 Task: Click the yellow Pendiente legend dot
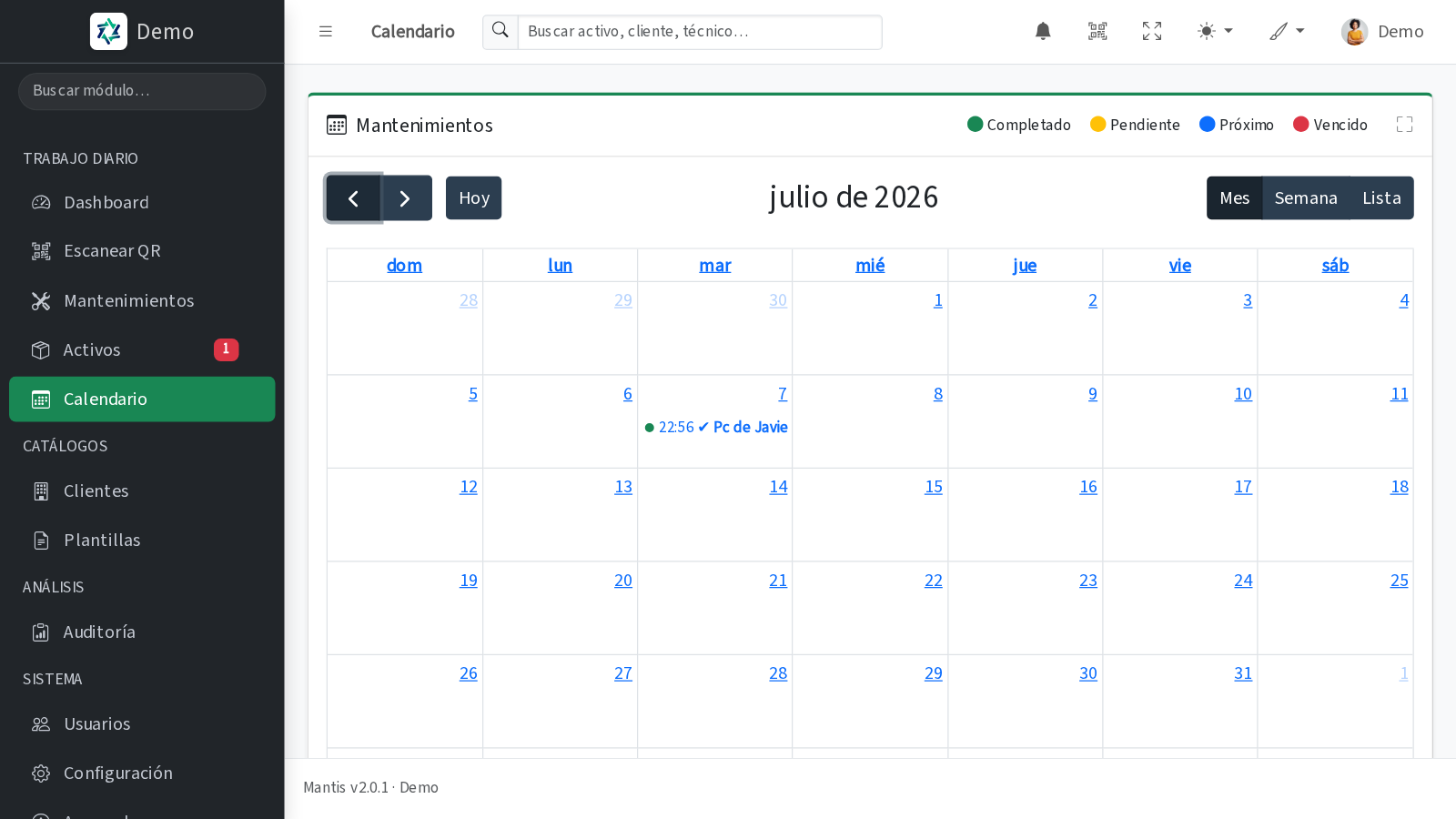coord(1098,124)
